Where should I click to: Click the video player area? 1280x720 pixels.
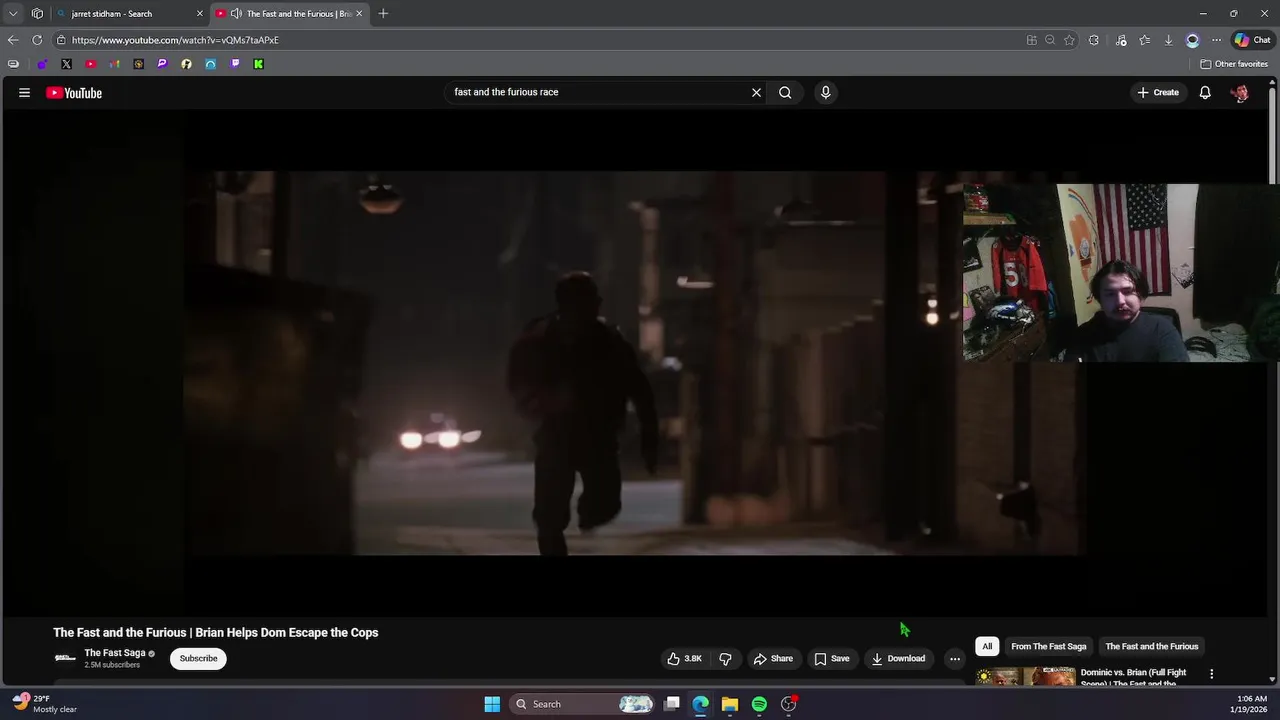tap(635, 362)
